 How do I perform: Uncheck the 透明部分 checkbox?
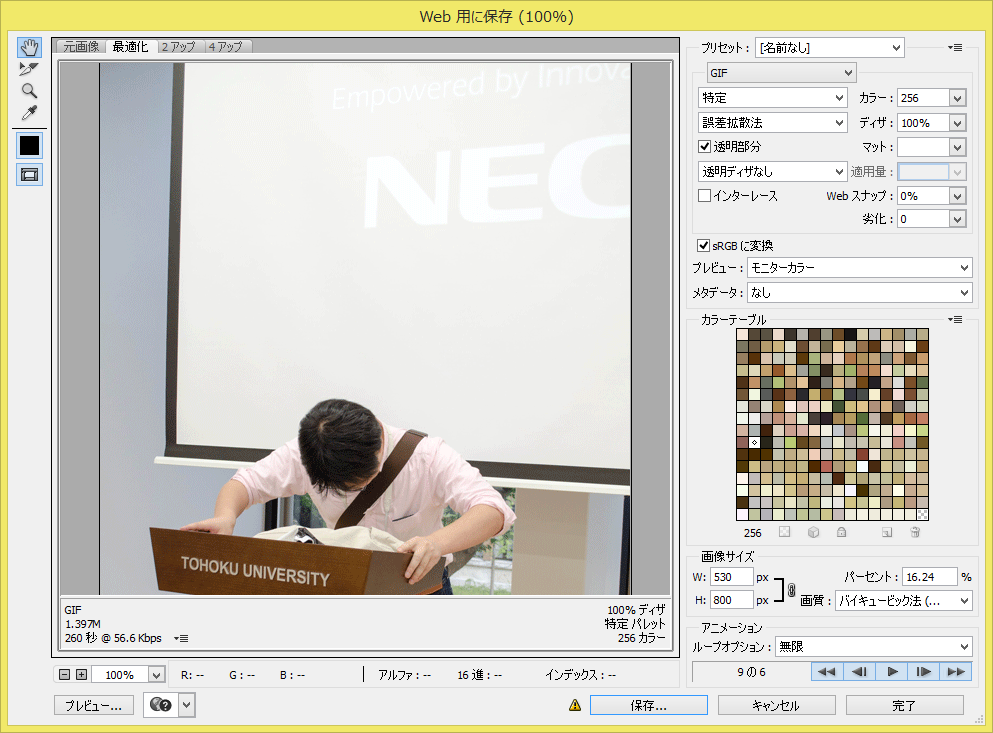(x=704, y=147)
